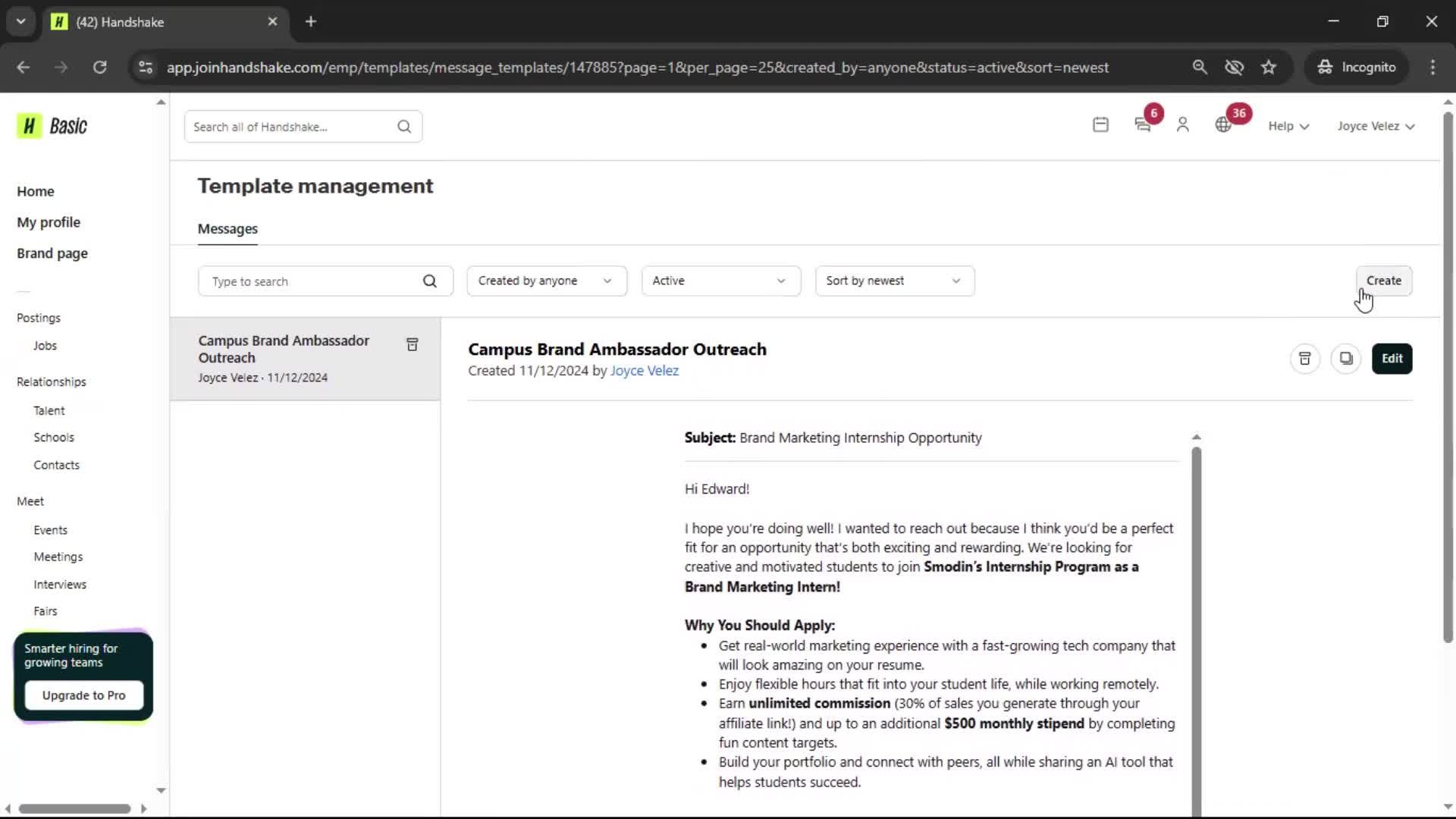Click the Handshake Basic logo
This screenshot has height=819, width=1456.
pyautogui.click(x=52, y=126)
